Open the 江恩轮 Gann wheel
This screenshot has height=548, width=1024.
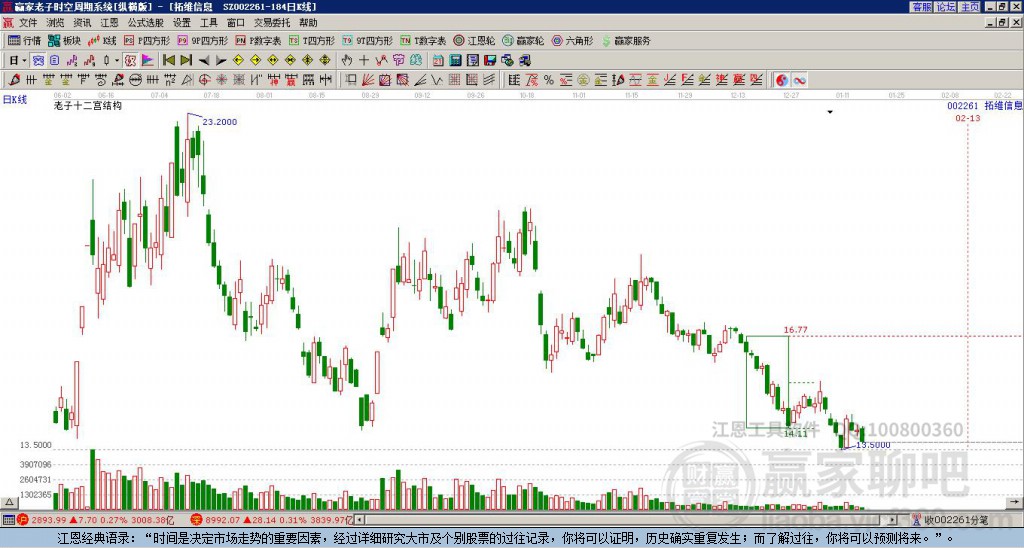(x=474, y=40)
